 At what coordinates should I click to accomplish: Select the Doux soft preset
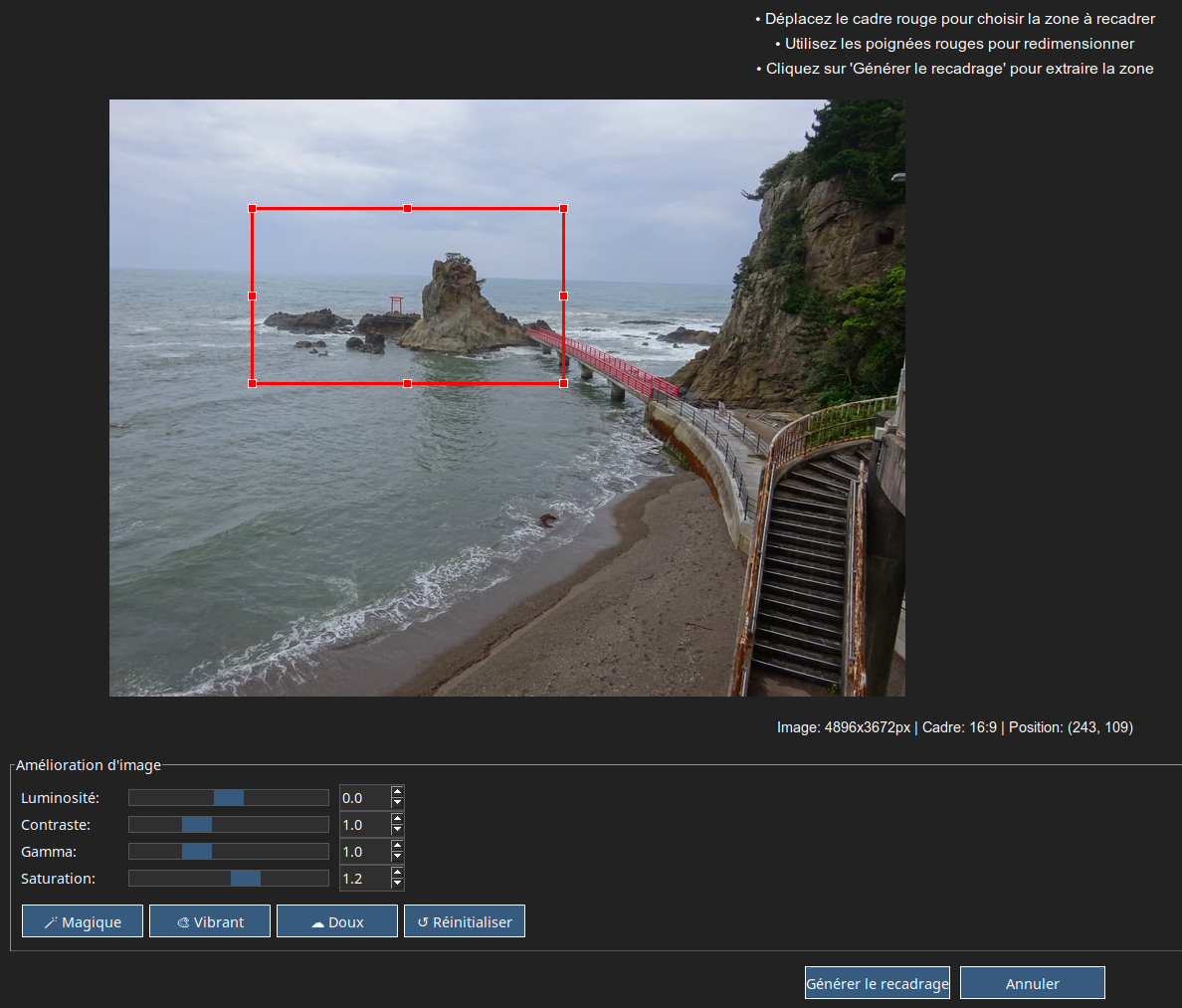tap(337, 921)
